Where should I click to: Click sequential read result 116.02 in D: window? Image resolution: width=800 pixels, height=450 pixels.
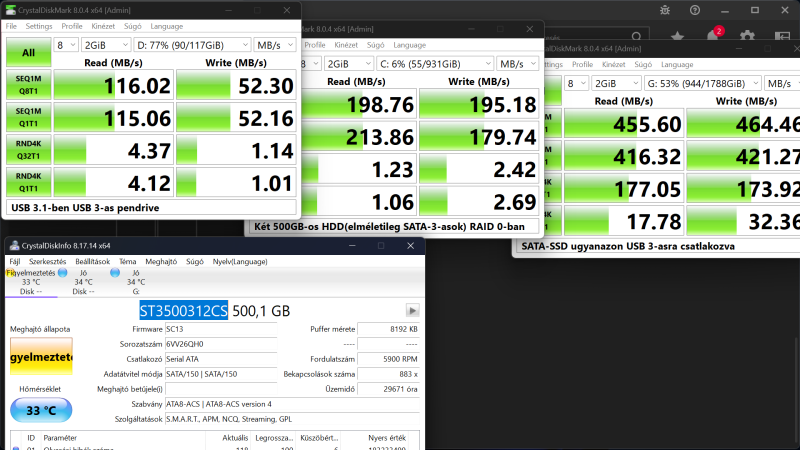(x=114, y=85)
